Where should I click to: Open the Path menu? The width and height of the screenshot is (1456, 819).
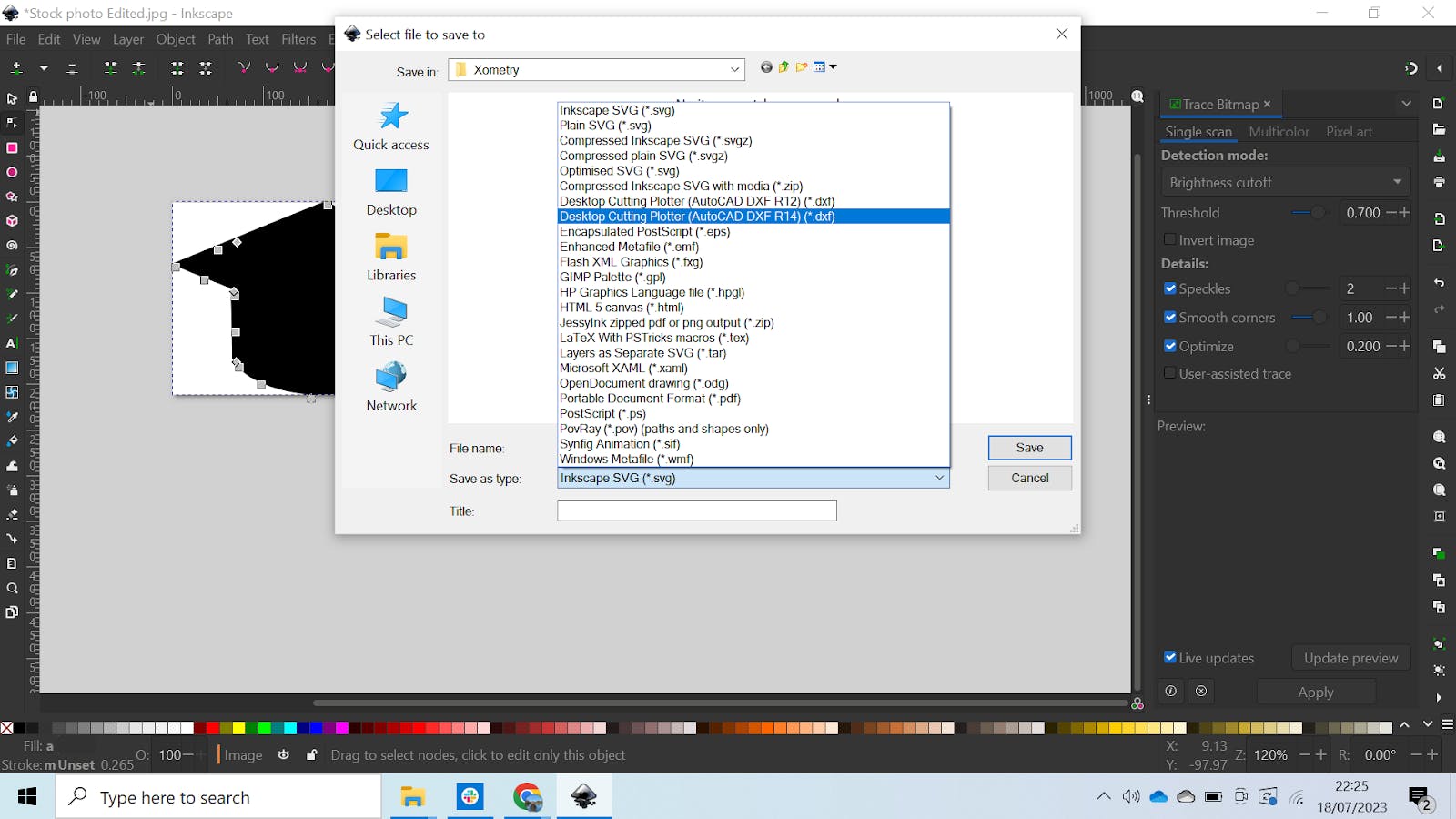point(219,39)
